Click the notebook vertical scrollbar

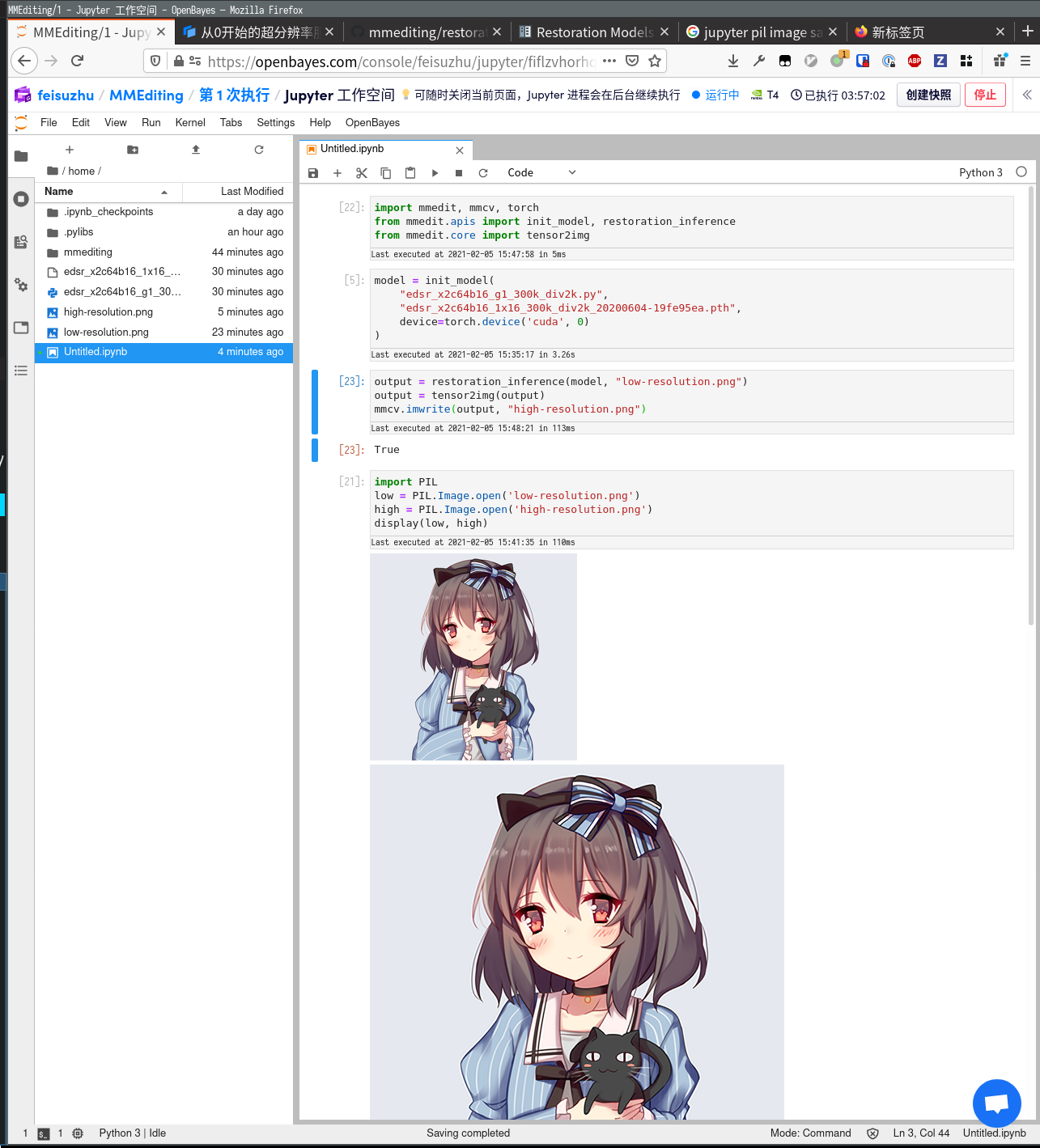point(1030,405)
